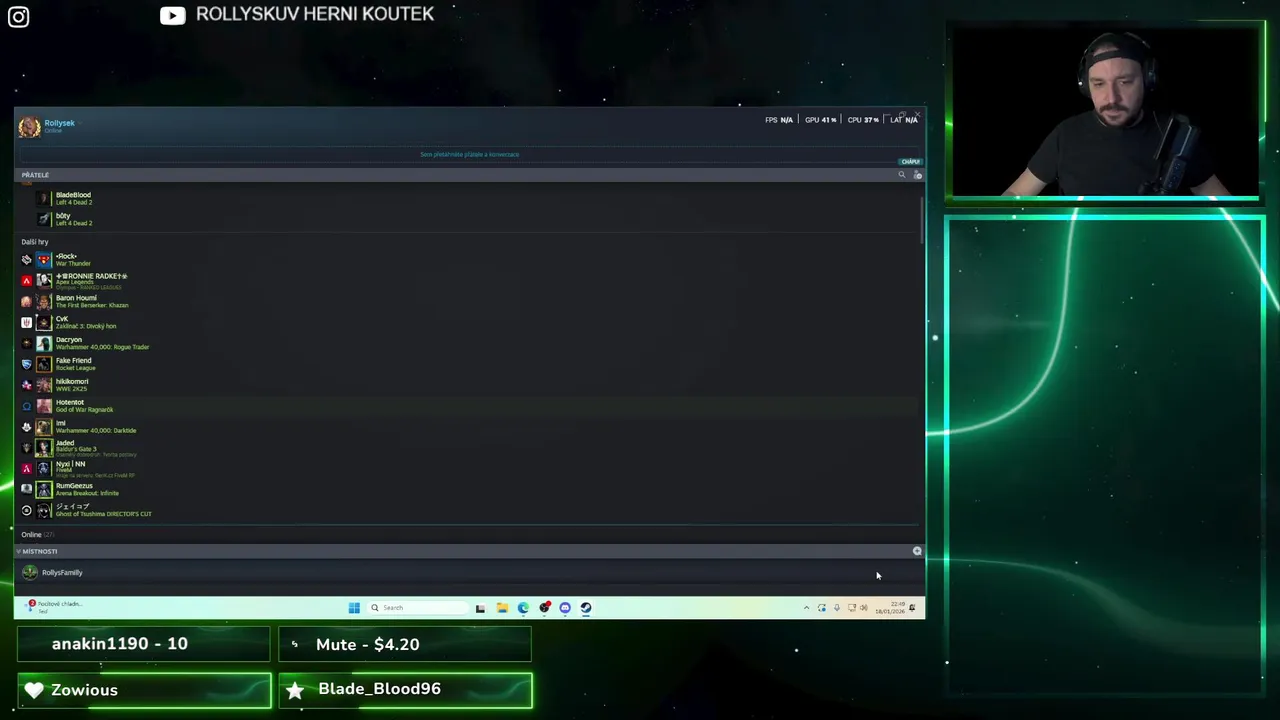The image size is (1280, 720).
Task: Show hidden system tray icons
Action: [806, 608]
